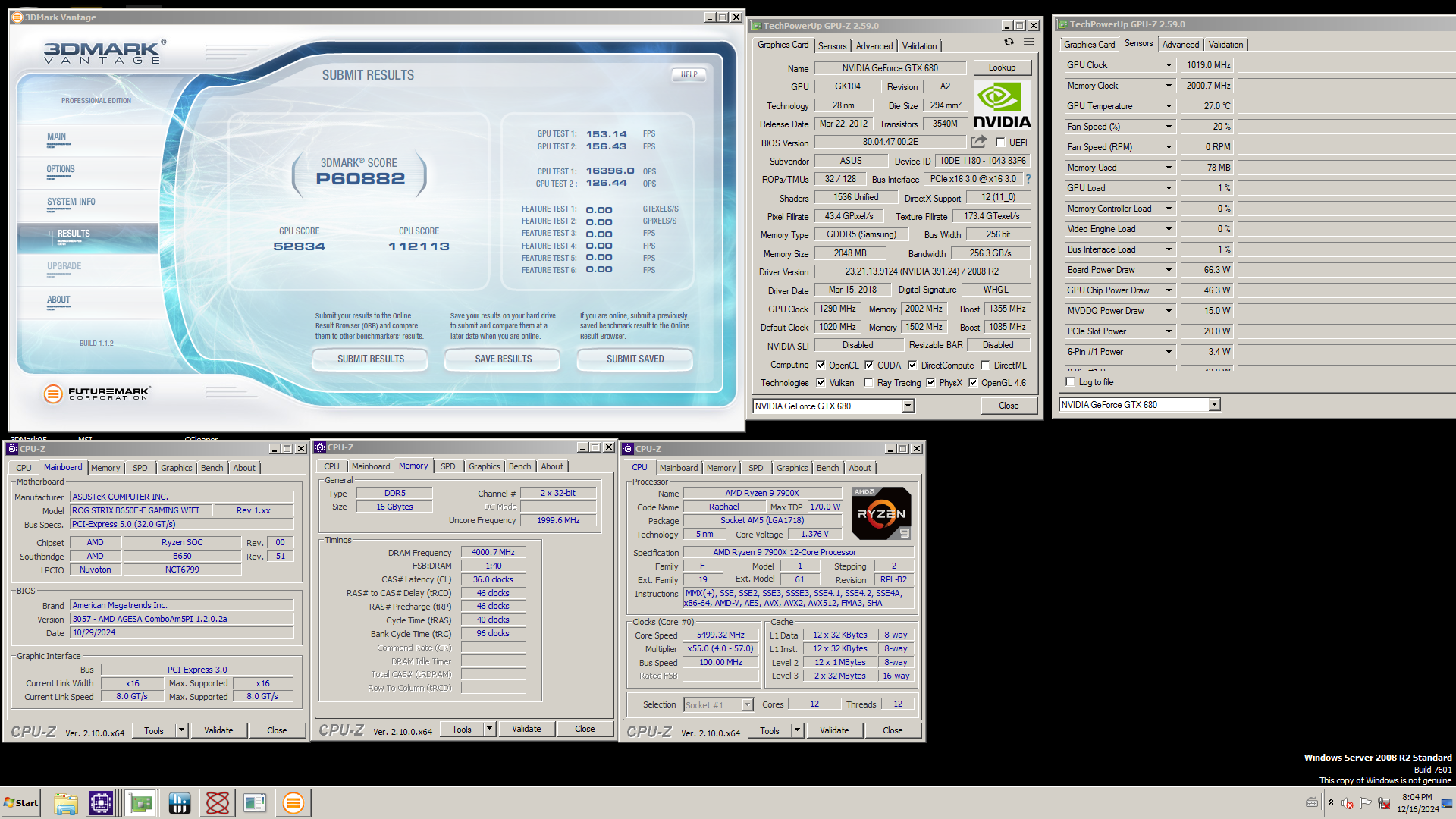Click the 3DMark Vantage title bar icon
The image size is (1456, 819).
17,17
